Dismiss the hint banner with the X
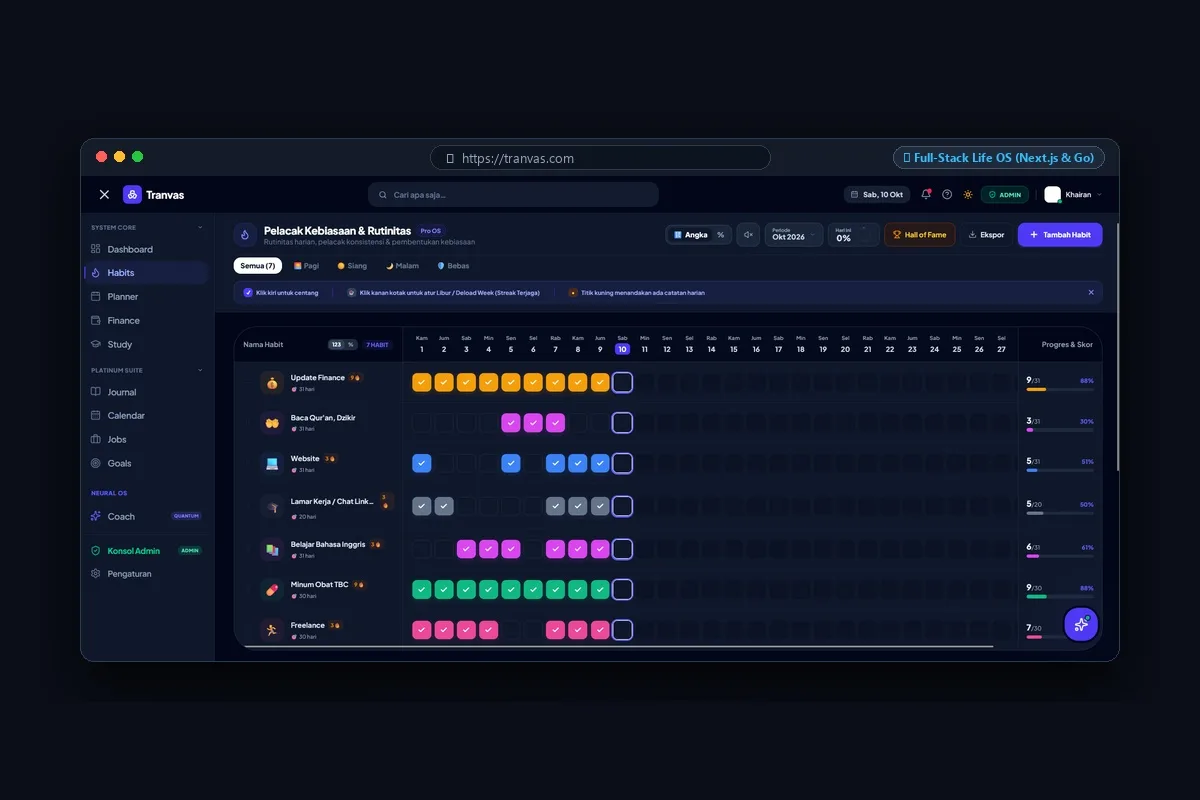Screen dimensions: 1200x800 tap(1091, 292)
